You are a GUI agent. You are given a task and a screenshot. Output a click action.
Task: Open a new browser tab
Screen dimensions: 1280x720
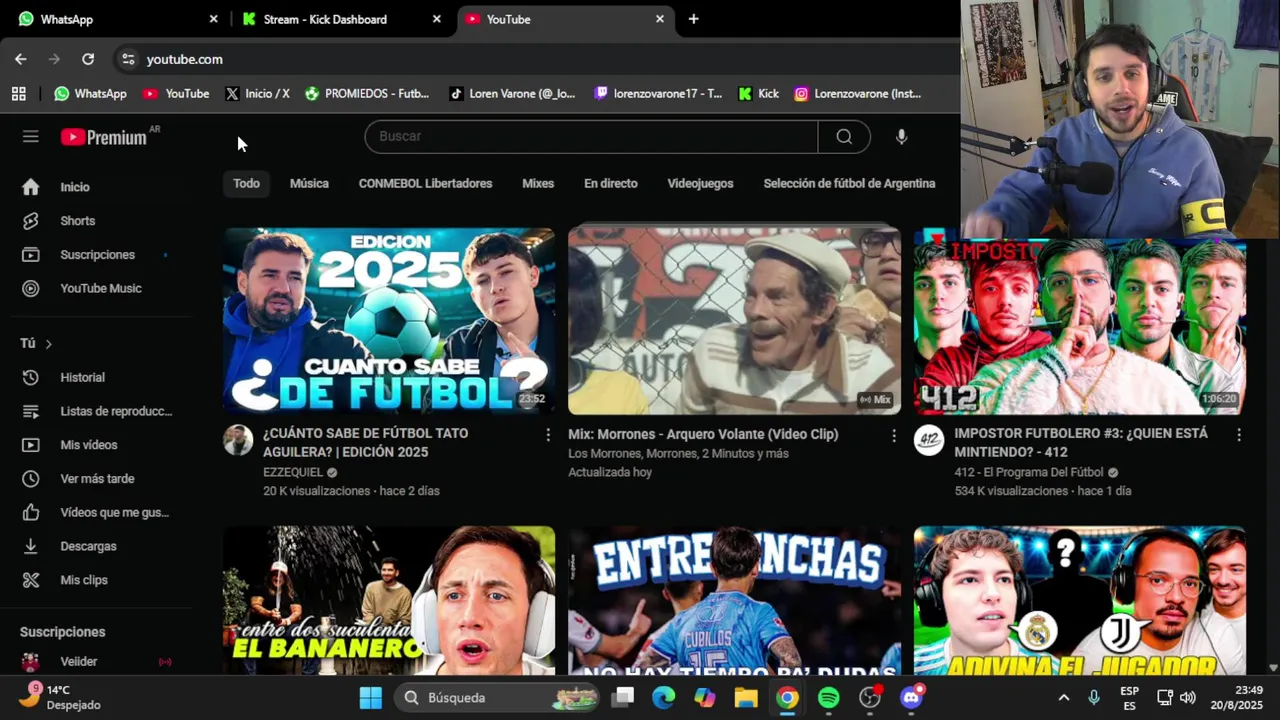pos(693,19)
